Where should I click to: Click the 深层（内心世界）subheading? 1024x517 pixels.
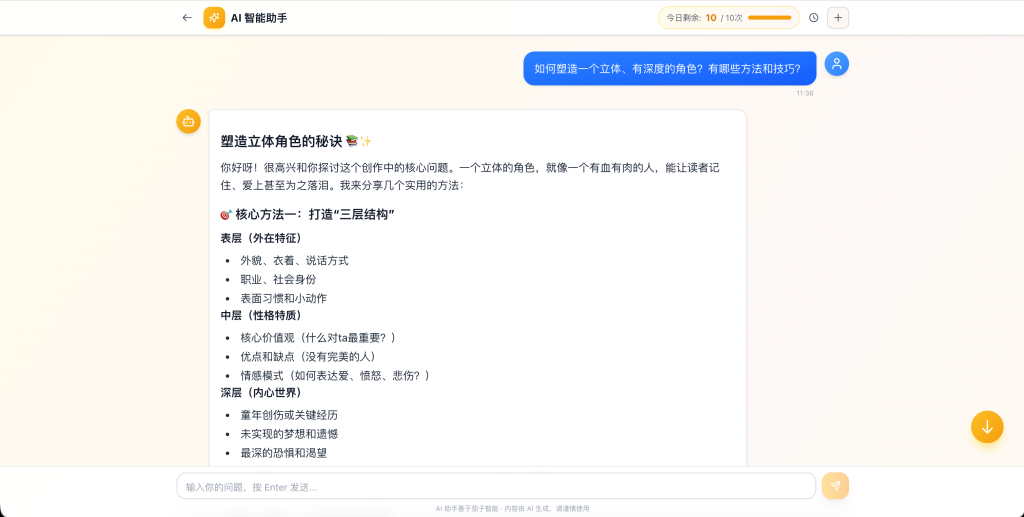(x=261, y=393)
